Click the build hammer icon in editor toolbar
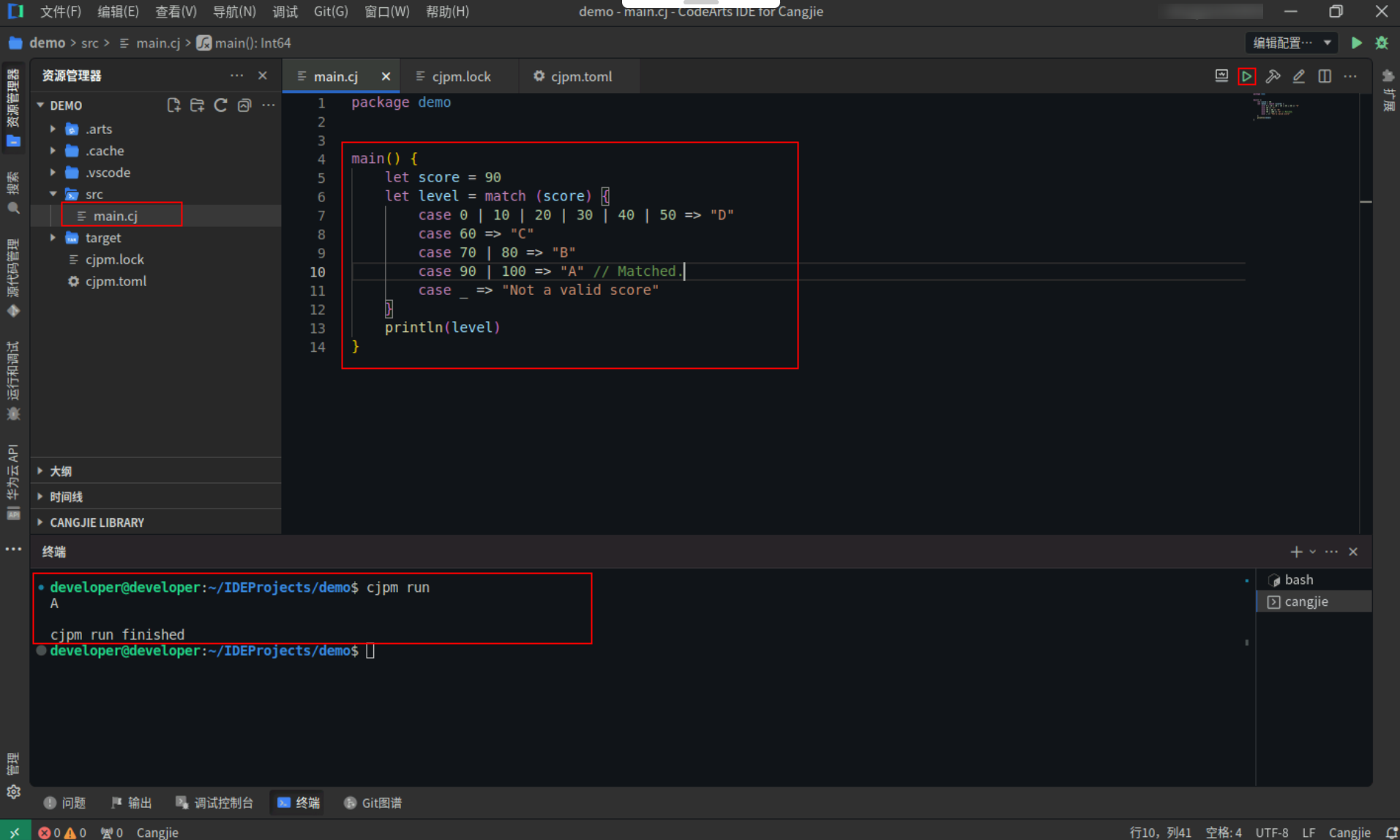 [x=1273, y=76]
